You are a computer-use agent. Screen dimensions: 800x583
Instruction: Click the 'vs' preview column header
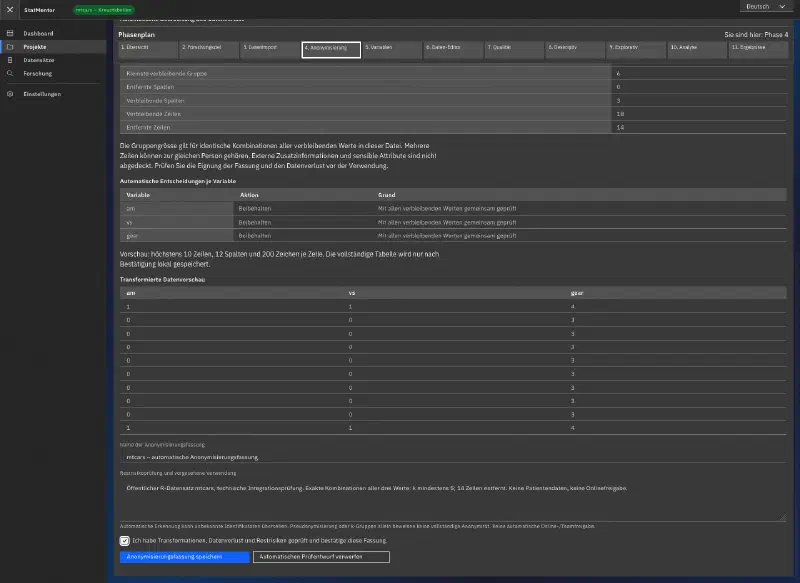click(352, 293)
